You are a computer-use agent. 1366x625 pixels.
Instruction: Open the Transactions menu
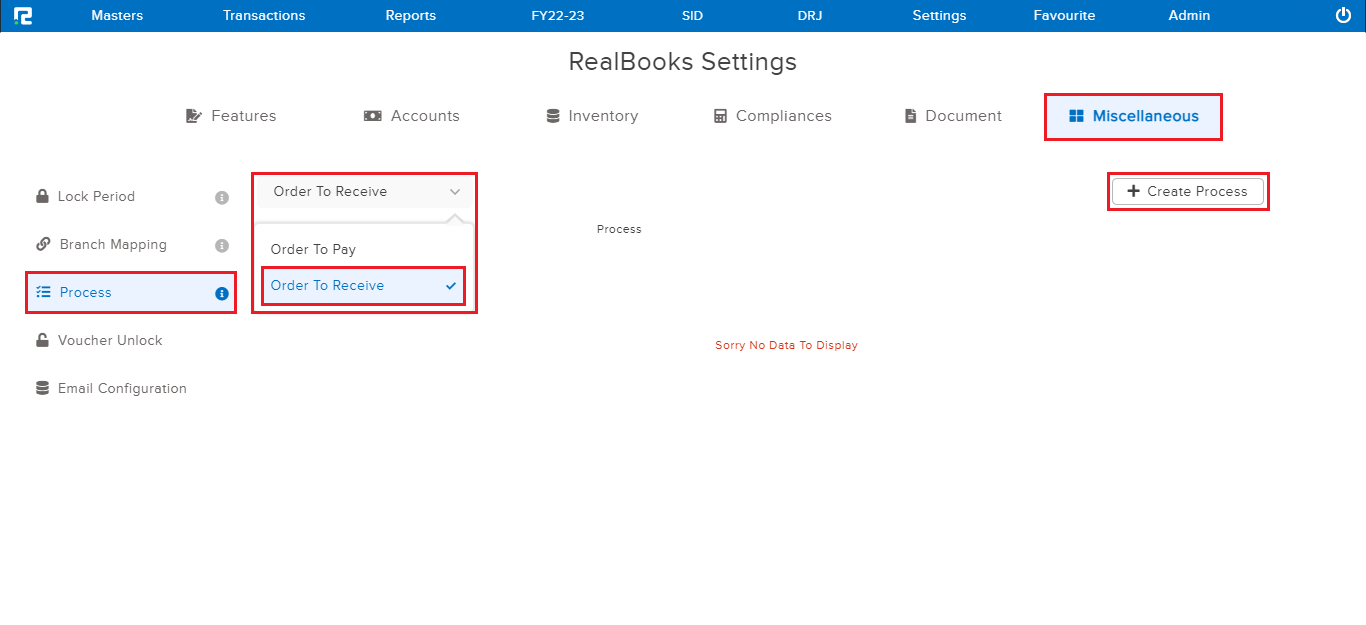pyautogui.click(x=264, y=16)
